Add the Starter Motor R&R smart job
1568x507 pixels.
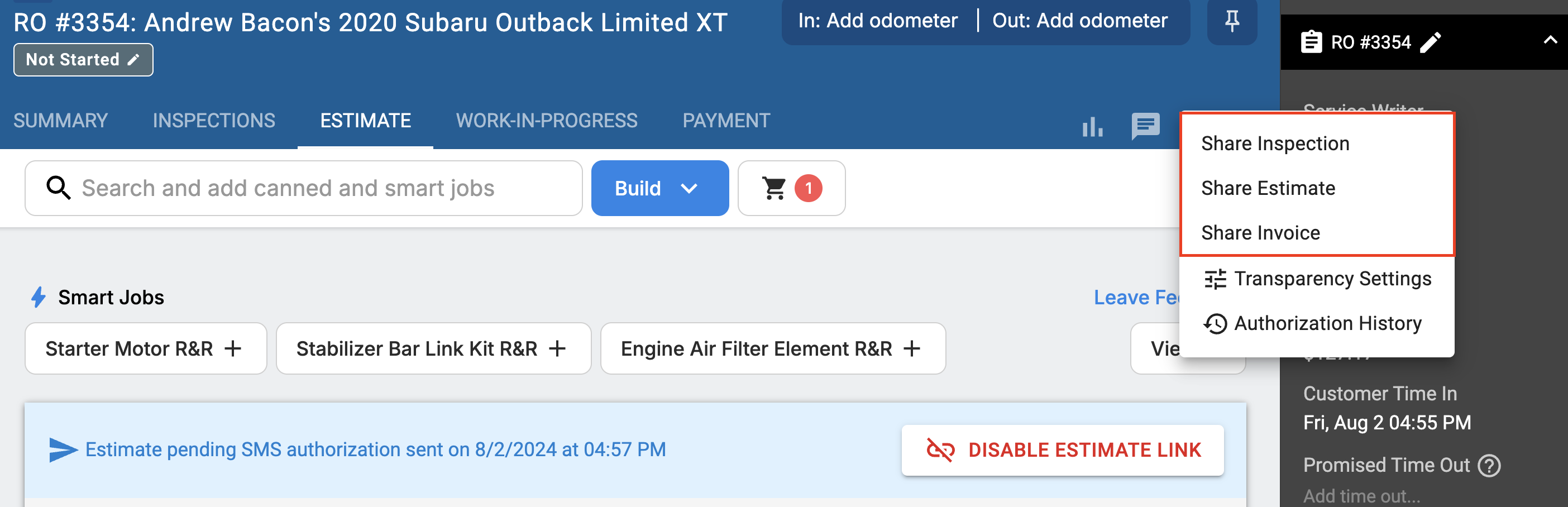[x=146, y=348]
